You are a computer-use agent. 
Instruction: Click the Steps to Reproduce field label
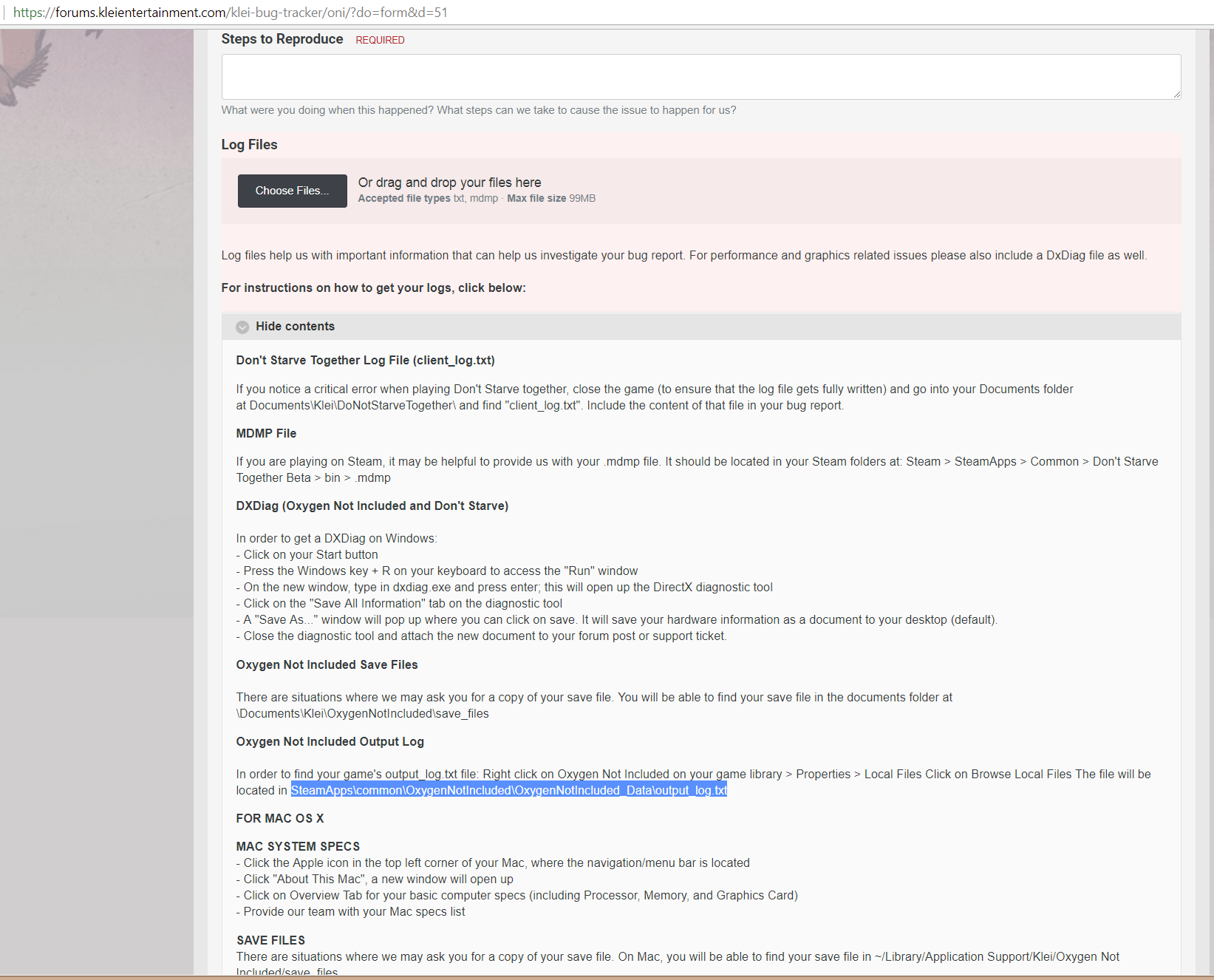[282, 39]
